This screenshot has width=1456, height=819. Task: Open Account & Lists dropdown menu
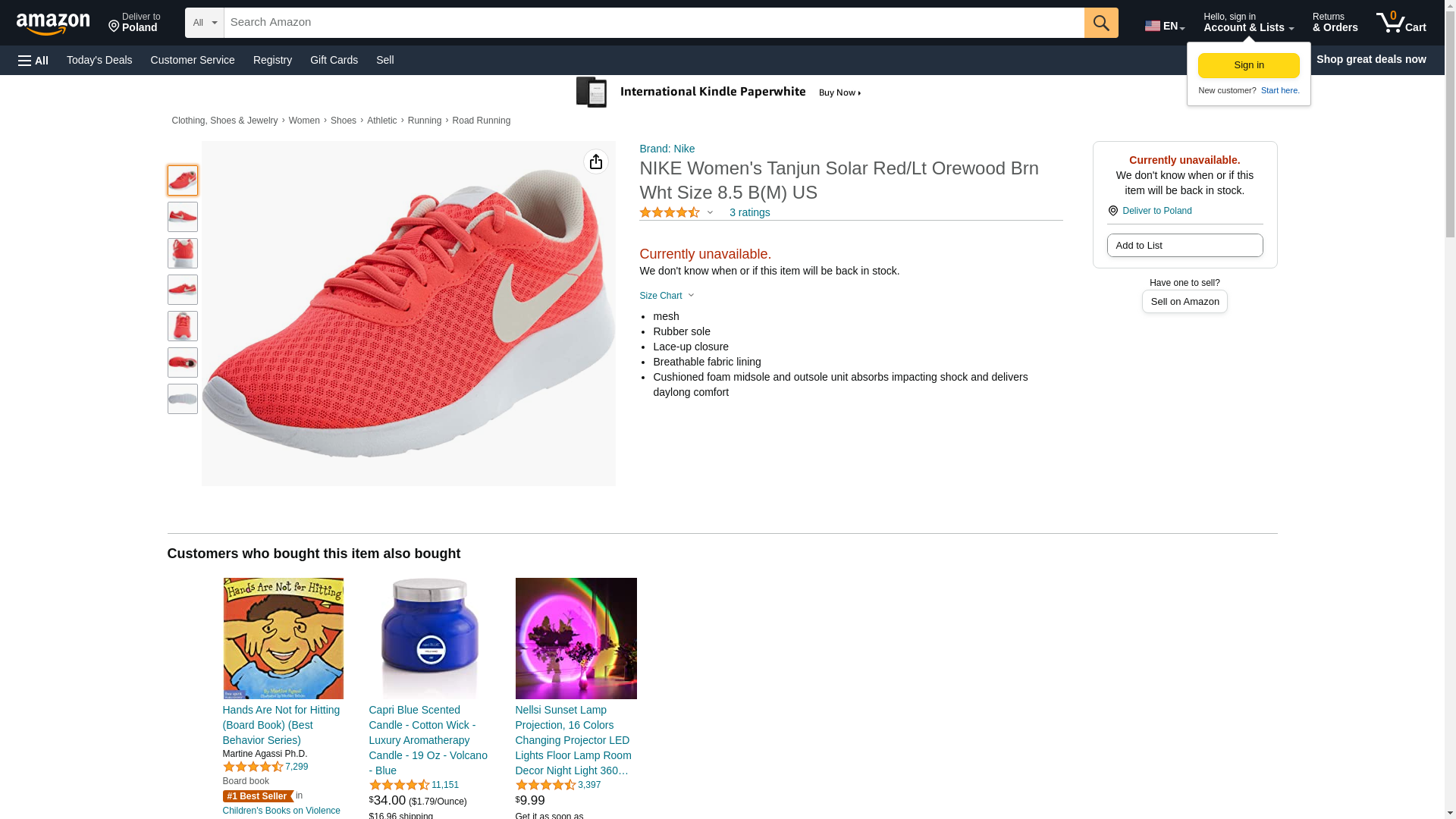click(x=1247, y=23)
